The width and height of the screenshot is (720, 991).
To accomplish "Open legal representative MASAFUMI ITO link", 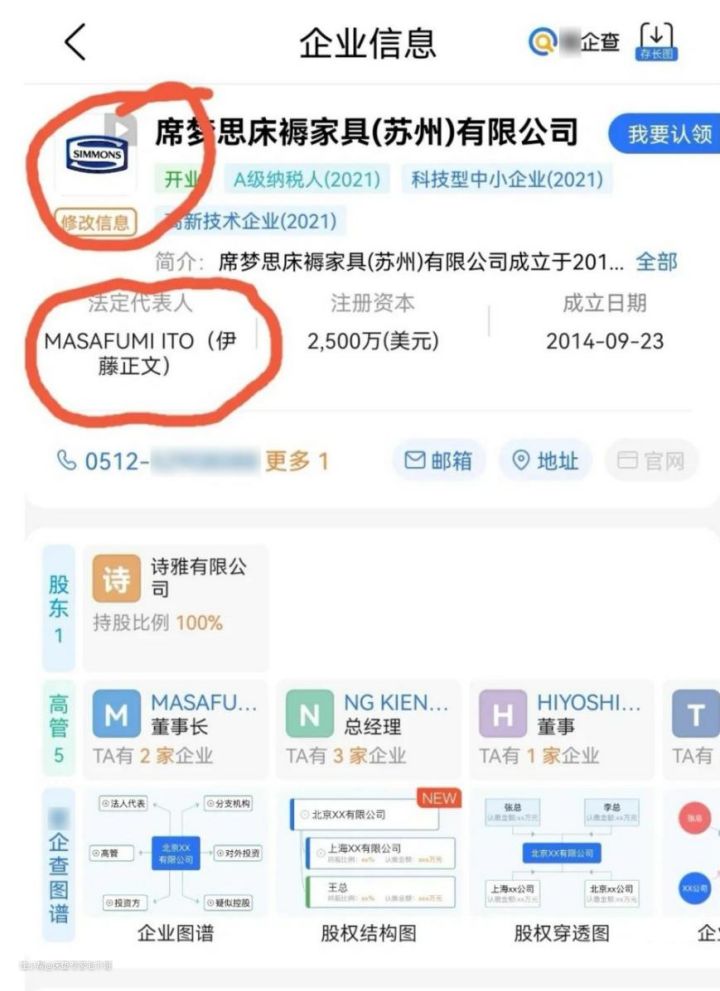I will (140, 353).
